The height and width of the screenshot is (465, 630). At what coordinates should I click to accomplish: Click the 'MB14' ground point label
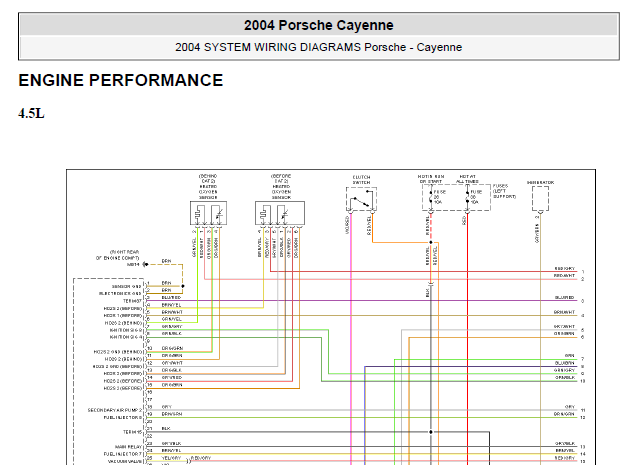click(133, 264)
